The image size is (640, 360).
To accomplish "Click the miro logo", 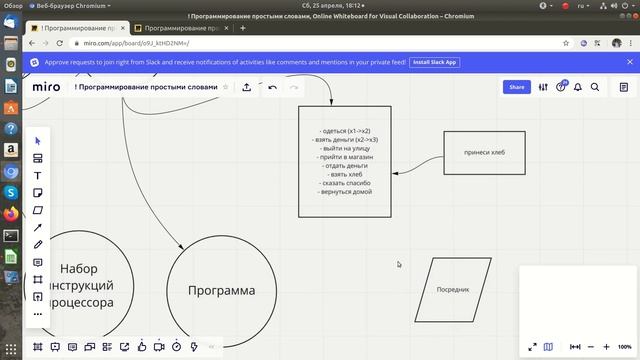I will (x=46, y=87).
